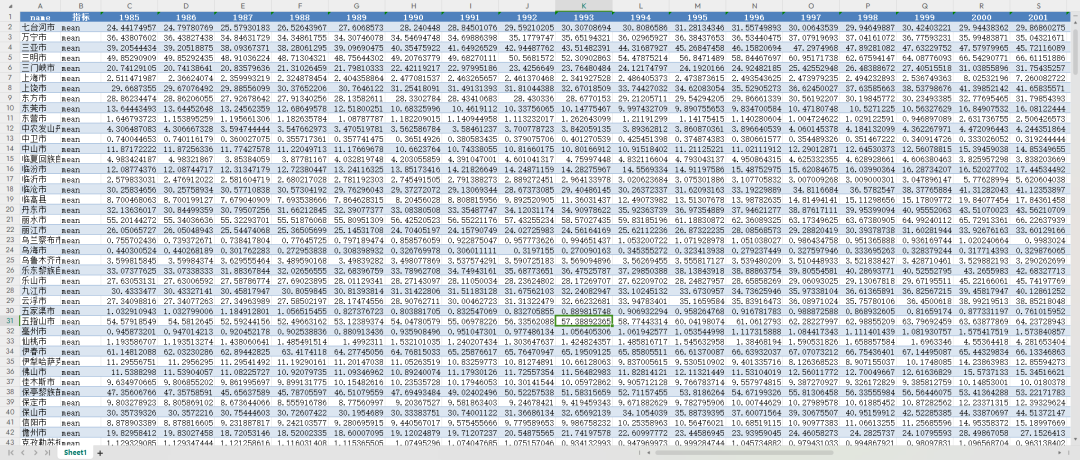Click the 'name' header cell
Image resolution: width=1080 pixels, height=460 pixels.
point(40,16)
